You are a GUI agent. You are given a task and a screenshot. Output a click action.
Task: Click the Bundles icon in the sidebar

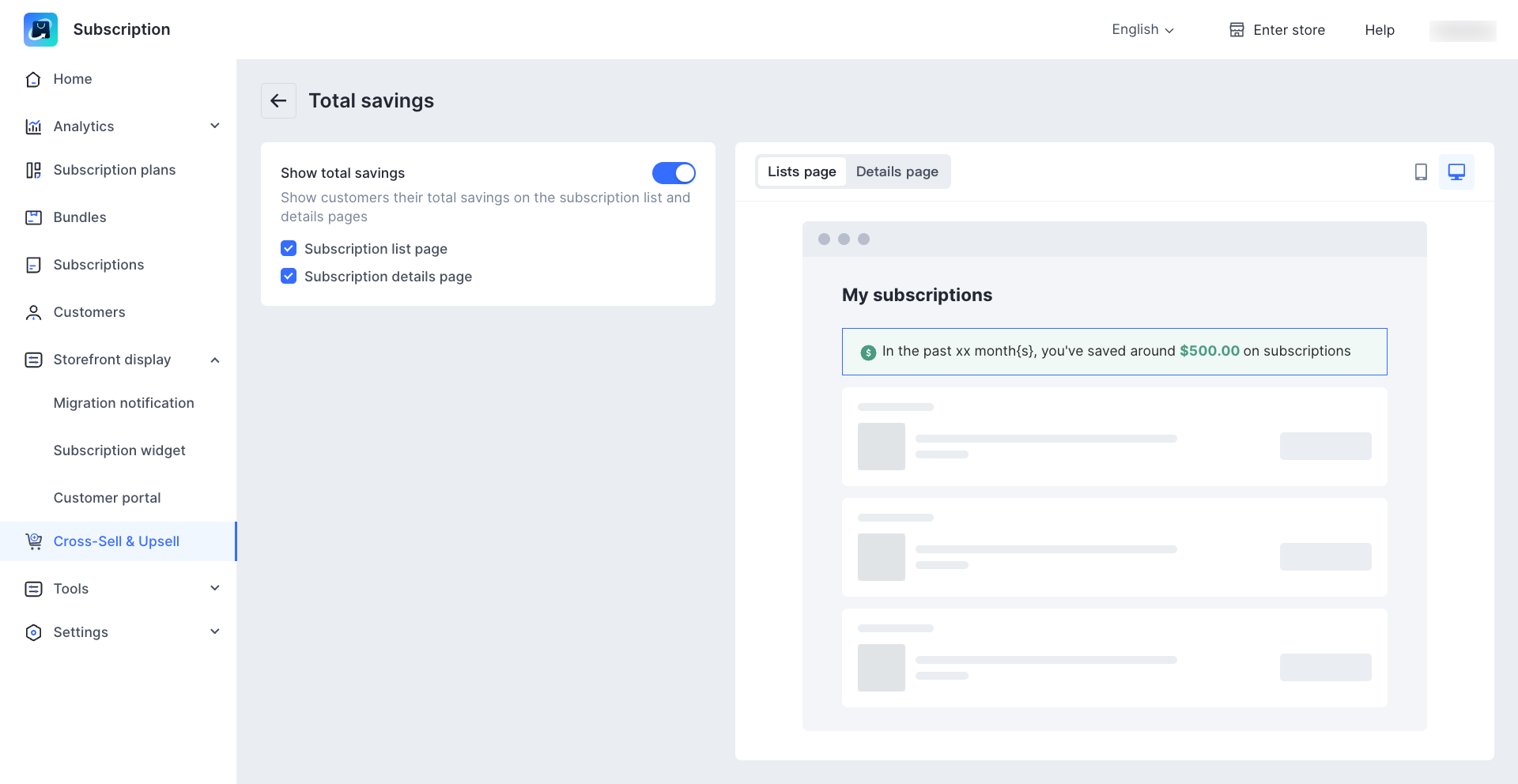pyautogui.click(x=33, y=217)
